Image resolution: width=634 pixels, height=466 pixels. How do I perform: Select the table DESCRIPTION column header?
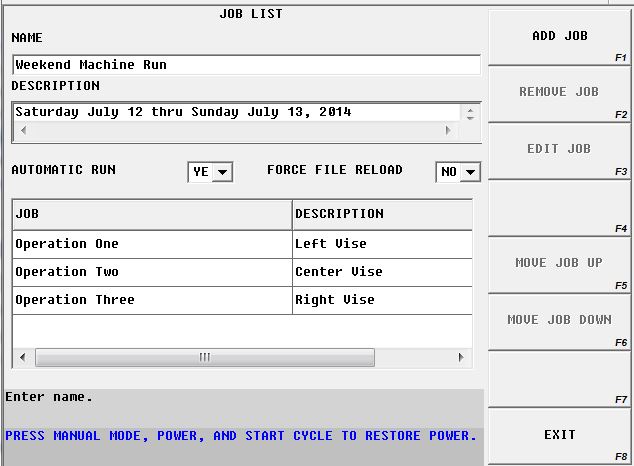[x=382, y=214]
